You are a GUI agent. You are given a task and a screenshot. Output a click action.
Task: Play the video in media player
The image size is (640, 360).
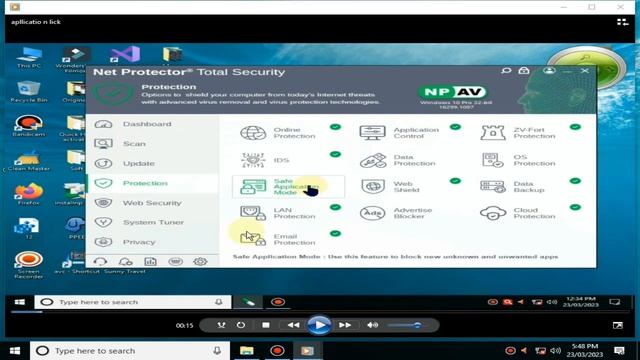pyautogui.click(x=319, y=325)
